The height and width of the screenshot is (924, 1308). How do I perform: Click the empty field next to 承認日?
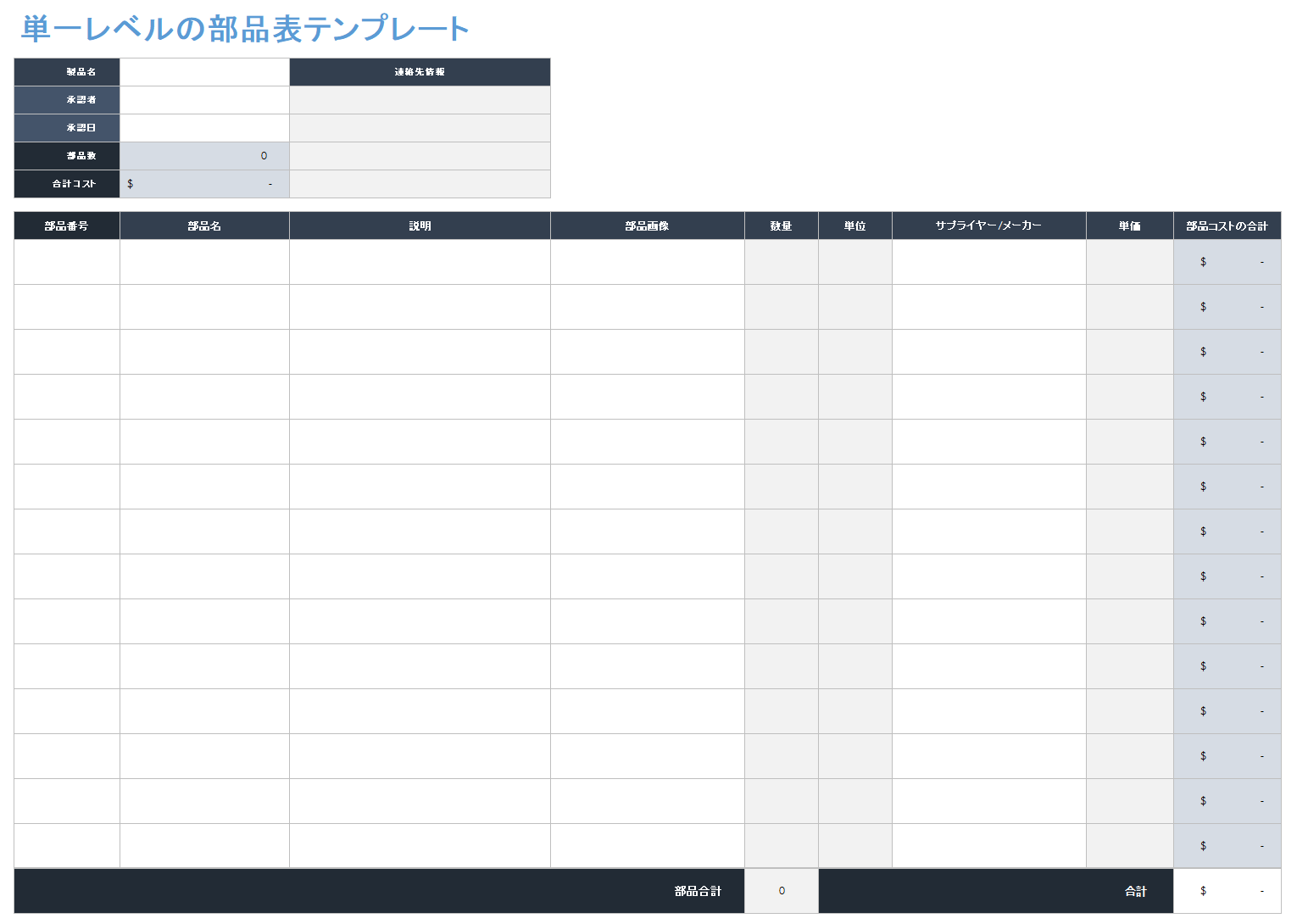pos(204,128)
